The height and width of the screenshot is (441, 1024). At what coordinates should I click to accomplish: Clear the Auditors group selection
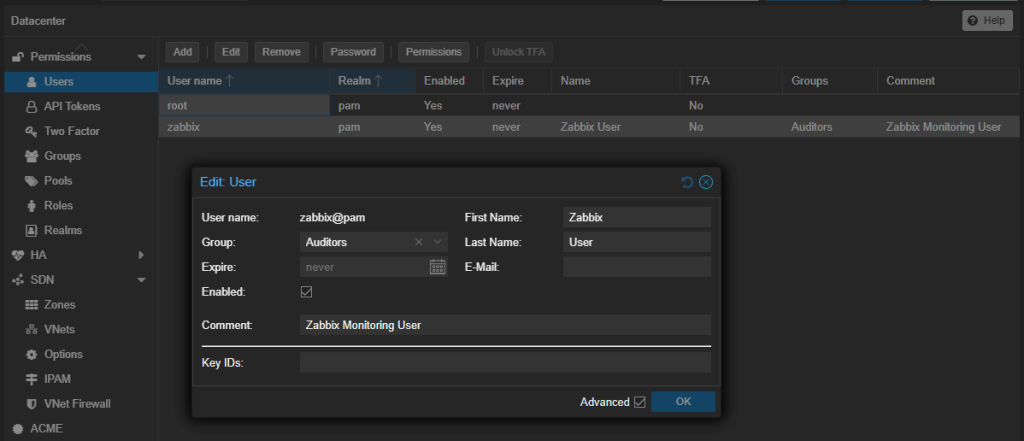pyautogui.click(x=419, y=242)
